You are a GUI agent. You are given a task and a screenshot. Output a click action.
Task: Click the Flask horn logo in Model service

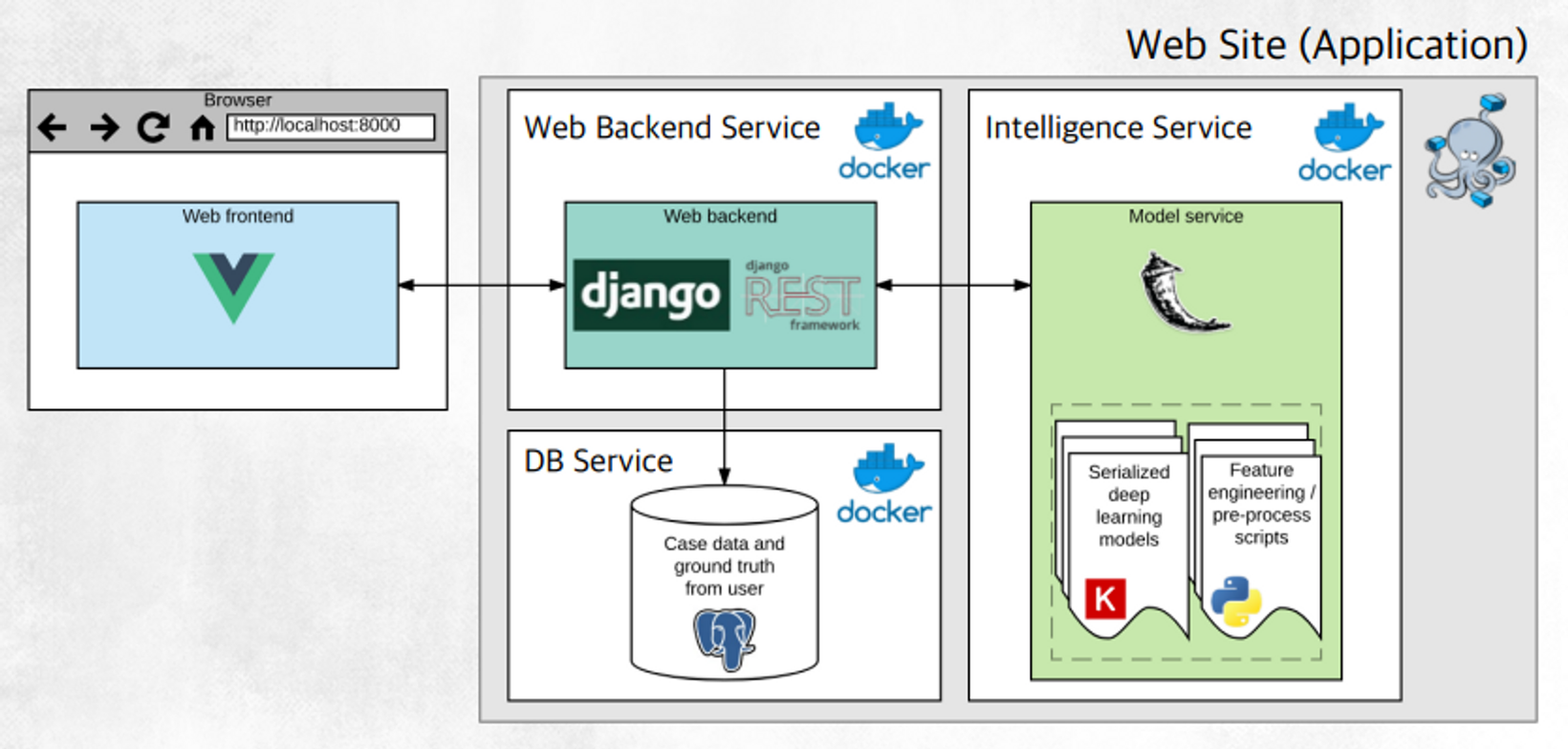(x=1185, y=293)
